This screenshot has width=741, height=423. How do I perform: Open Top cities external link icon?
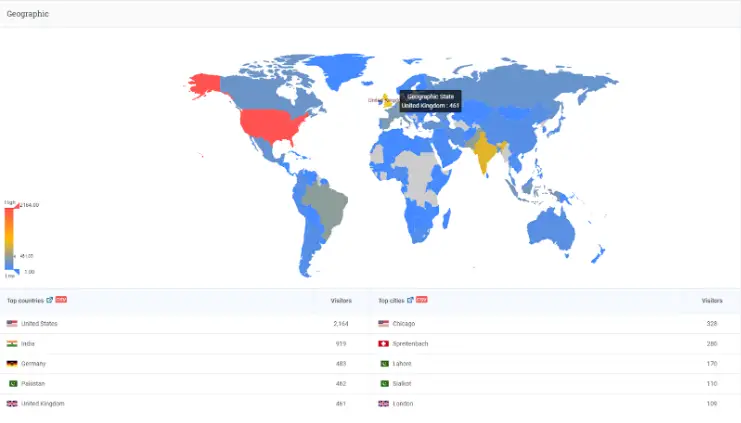[410, 300]
